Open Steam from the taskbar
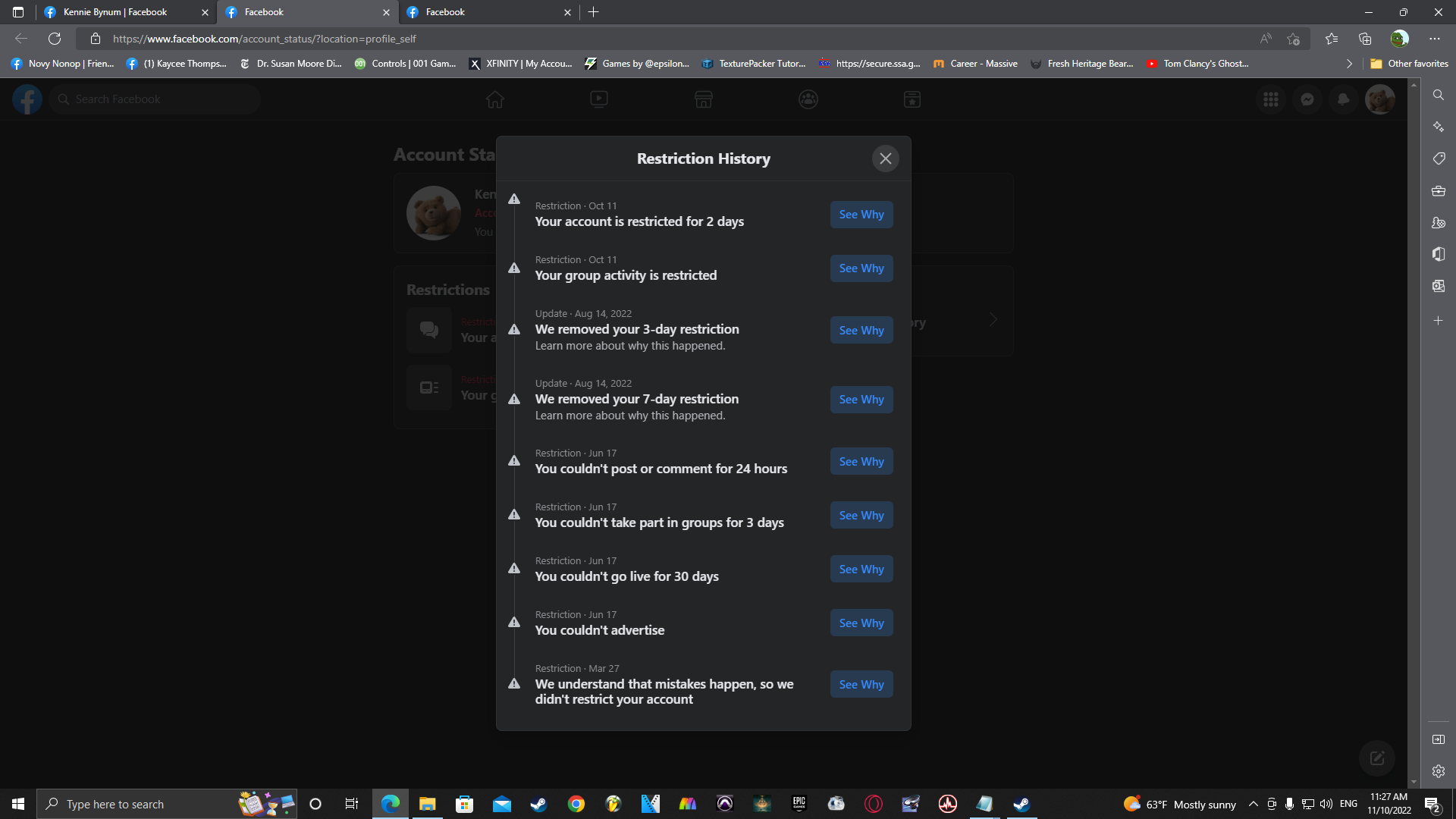This screenshot has width=1456, height=819. tap(538, 804)
